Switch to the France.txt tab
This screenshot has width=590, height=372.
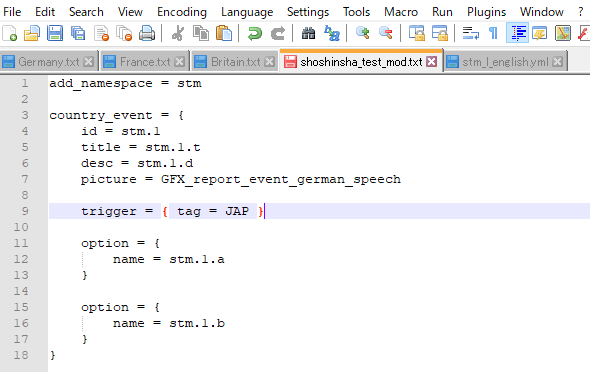pos(145,62)
